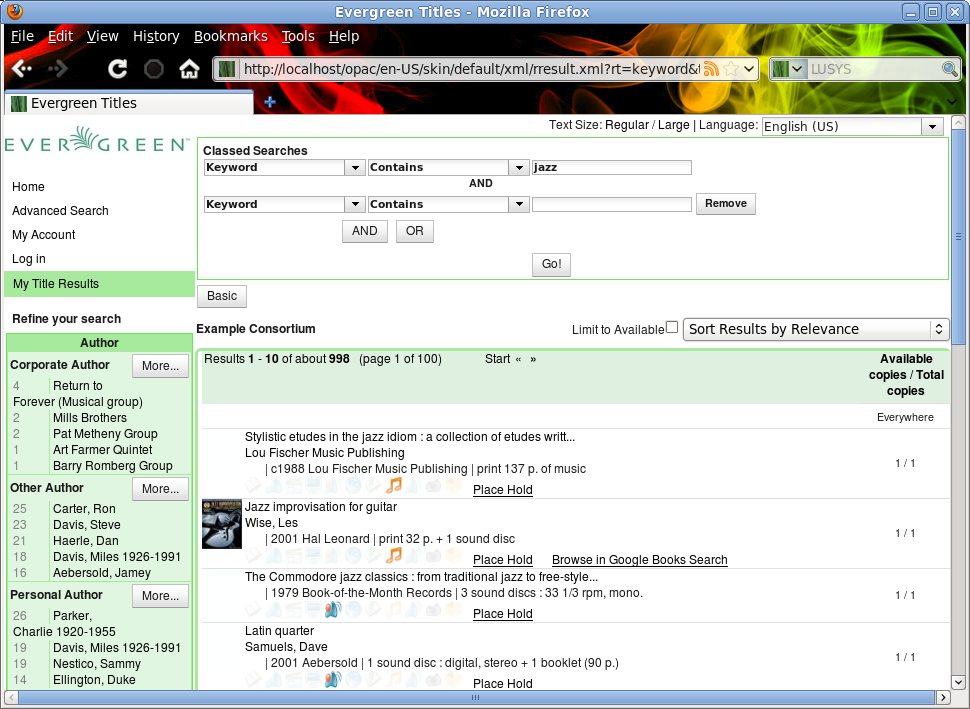The image size is (970, 709).
Task: Enable the Limit to Available checkbox
Action: click(x=671, y=327)
